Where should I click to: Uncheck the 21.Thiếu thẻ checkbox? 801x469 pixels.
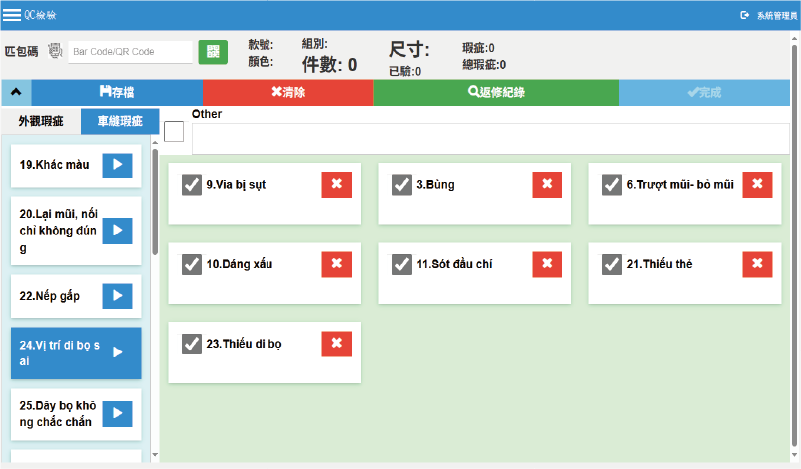611,265
